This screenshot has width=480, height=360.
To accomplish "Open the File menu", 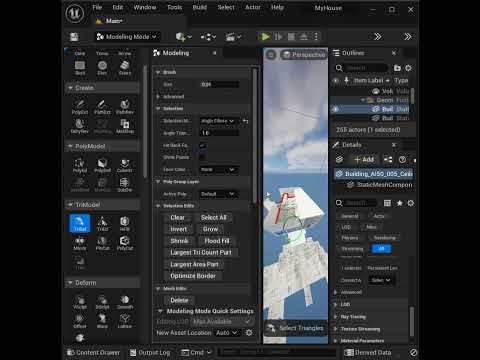I will pos(97,7).
